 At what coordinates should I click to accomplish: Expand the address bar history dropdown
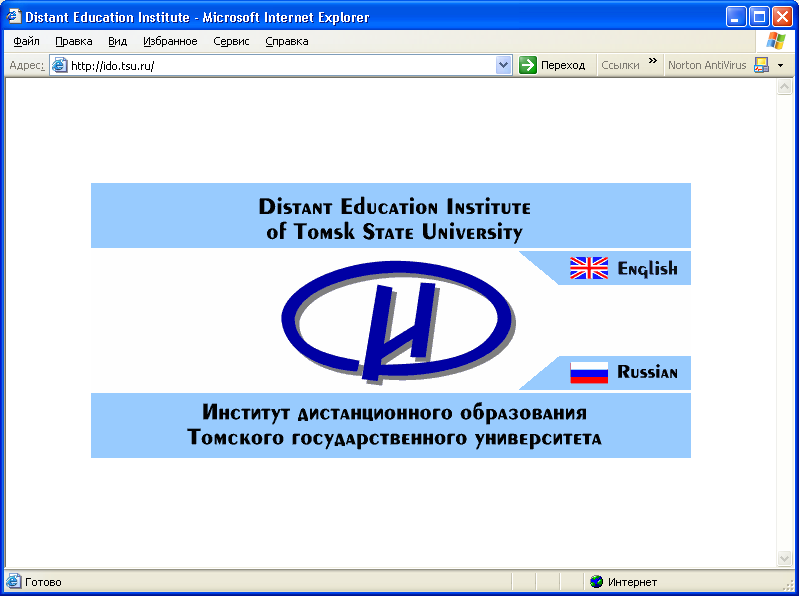503,65
